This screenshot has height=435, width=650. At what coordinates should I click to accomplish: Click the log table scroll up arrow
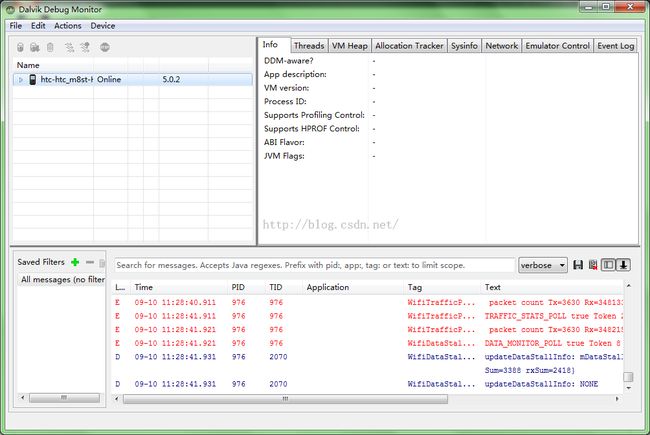tap(628, 286)
